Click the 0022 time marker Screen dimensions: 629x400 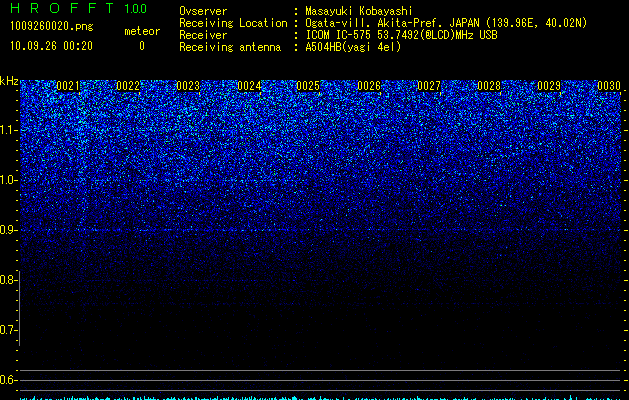pos(128,86)
